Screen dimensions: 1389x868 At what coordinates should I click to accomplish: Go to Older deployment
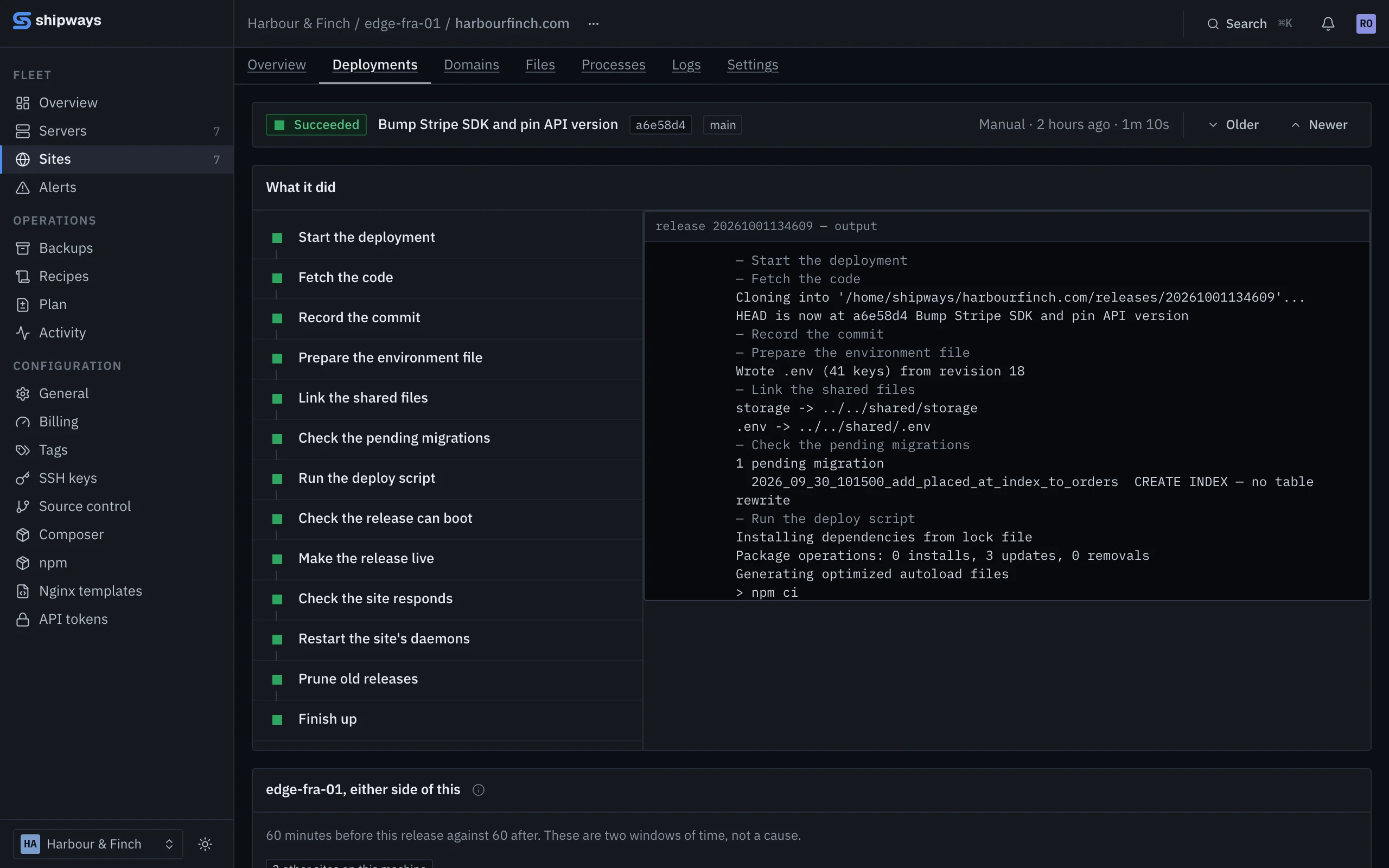point(1233,125)
